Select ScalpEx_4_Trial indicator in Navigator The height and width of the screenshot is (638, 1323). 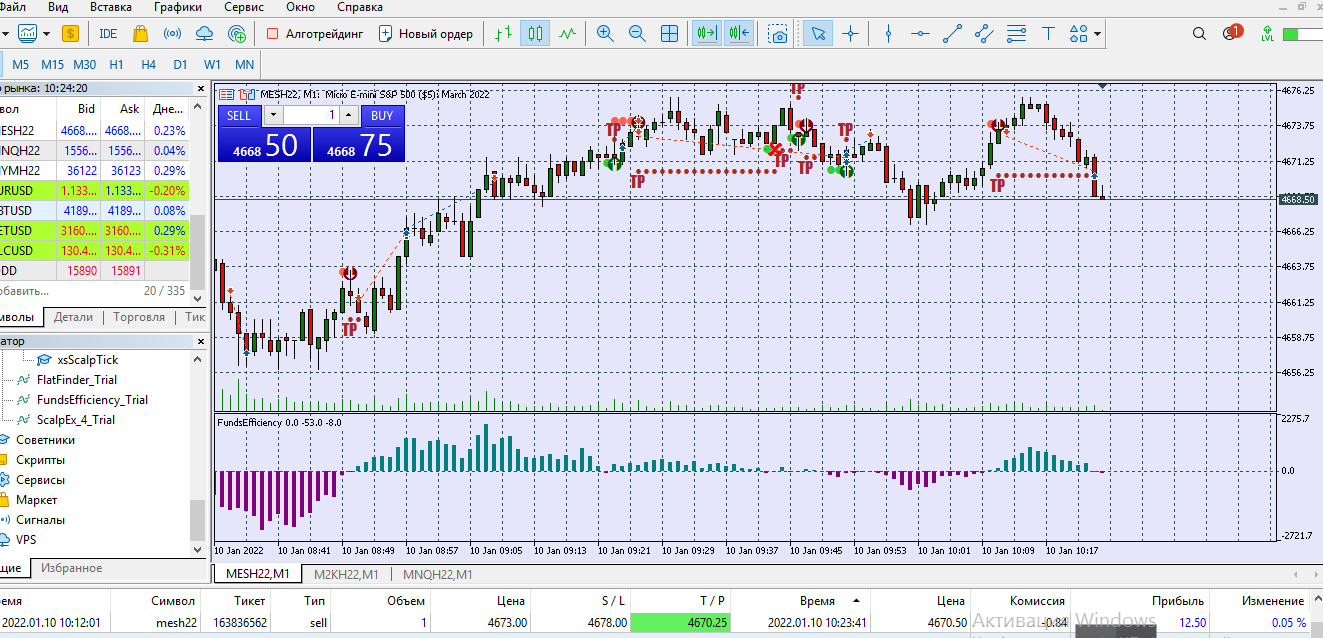pos(76,420)
